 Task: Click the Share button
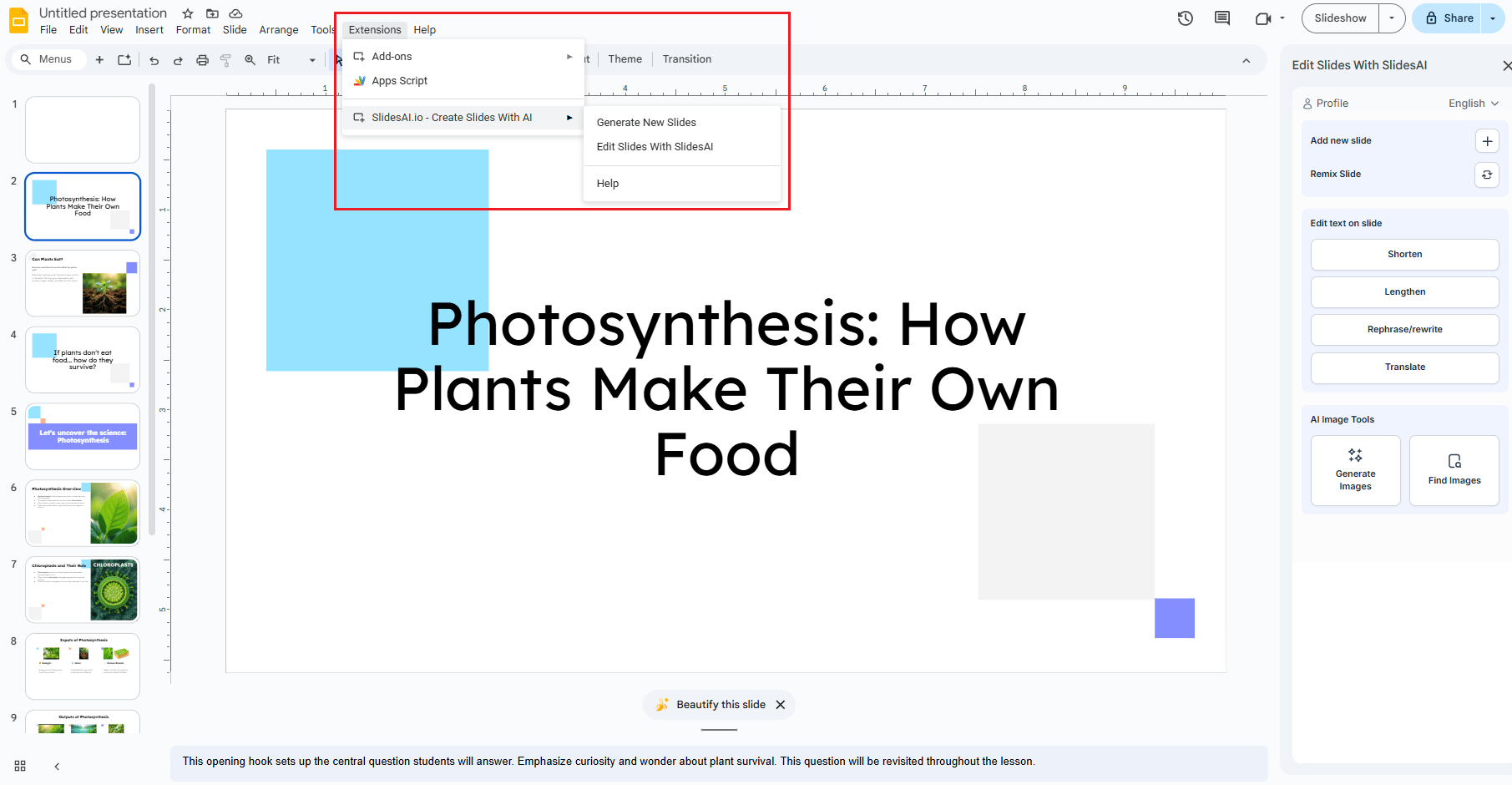1448,18
